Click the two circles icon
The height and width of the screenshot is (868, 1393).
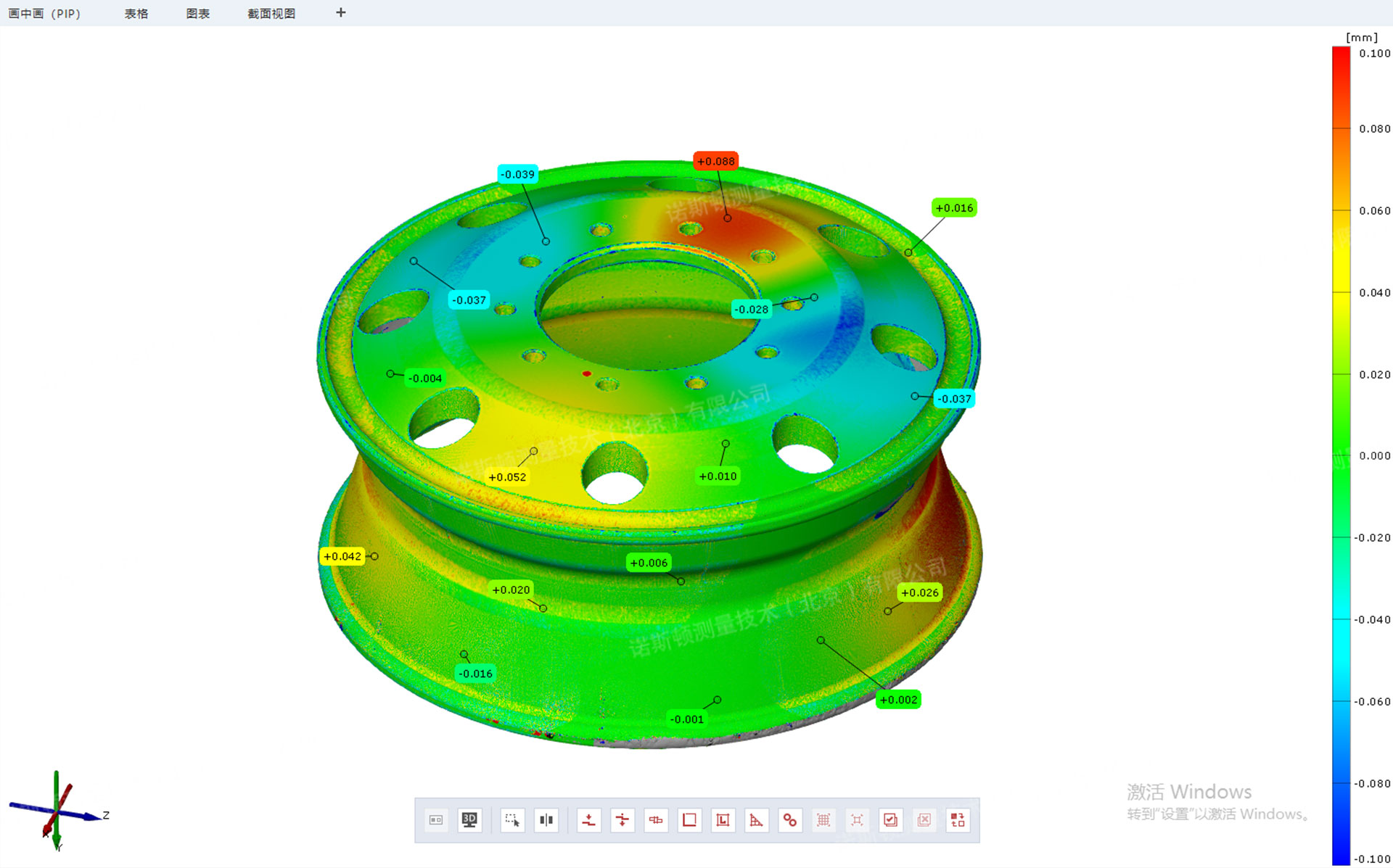[x=789, y=820]
